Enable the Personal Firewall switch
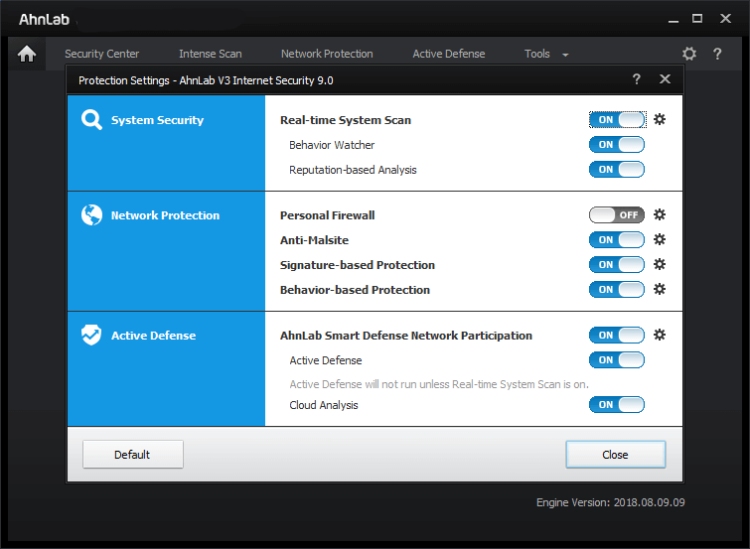The width and height of the screenshot is (750, 549). 617,215
